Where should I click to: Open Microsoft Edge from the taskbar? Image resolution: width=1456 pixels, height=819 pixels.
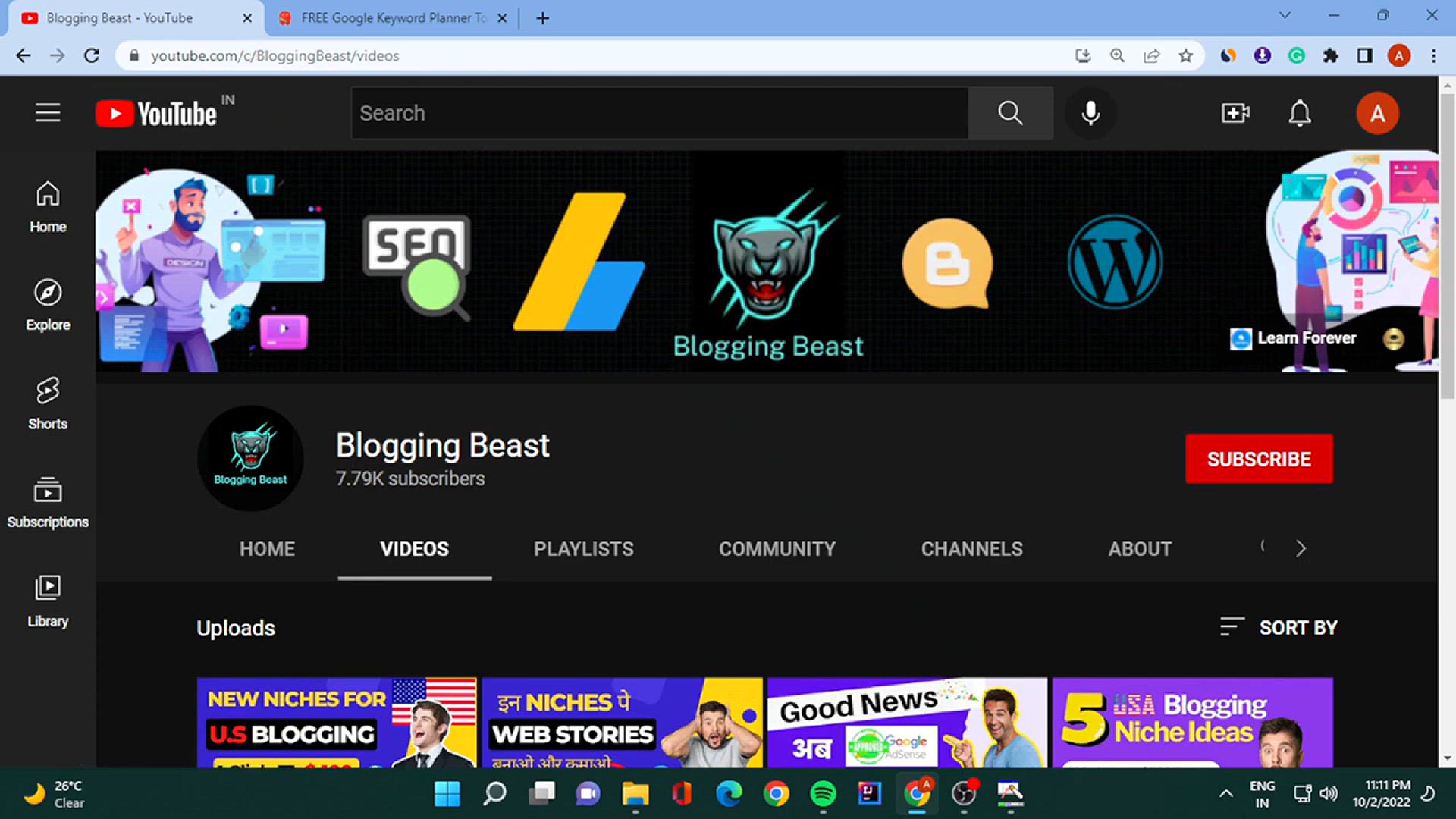coord(729,794)
